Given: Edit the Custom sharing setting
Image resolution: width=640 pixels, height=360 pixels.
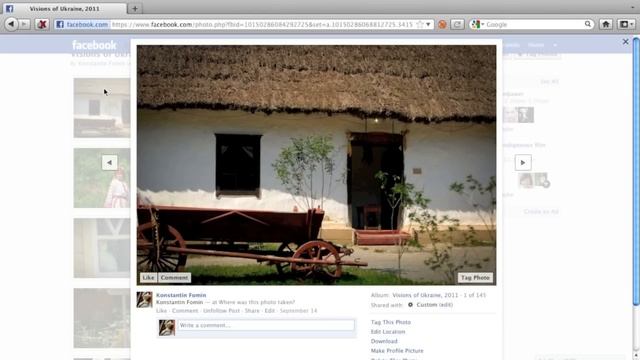Looking at the screenshot, I should pyautogui.click(x=446, y=305).
